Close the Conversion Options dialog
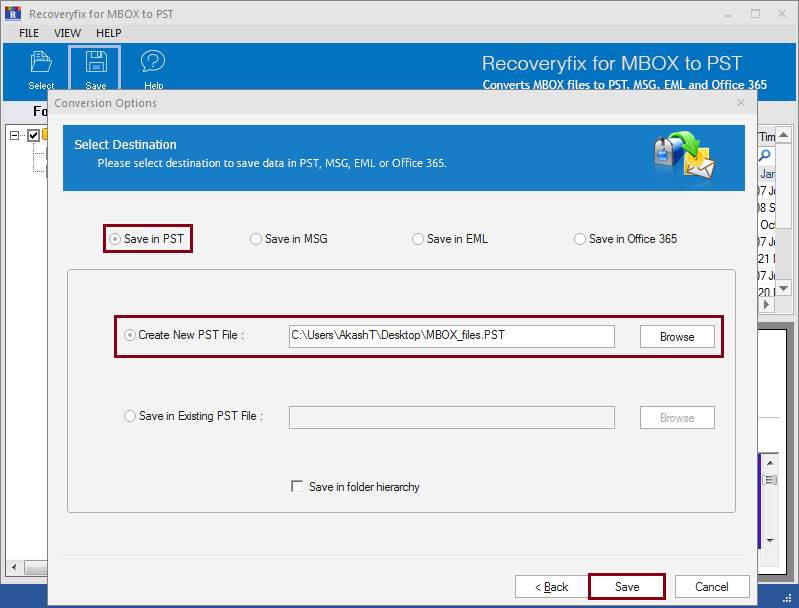The width and height of the screenshot is (799, 608). point(741,102)
